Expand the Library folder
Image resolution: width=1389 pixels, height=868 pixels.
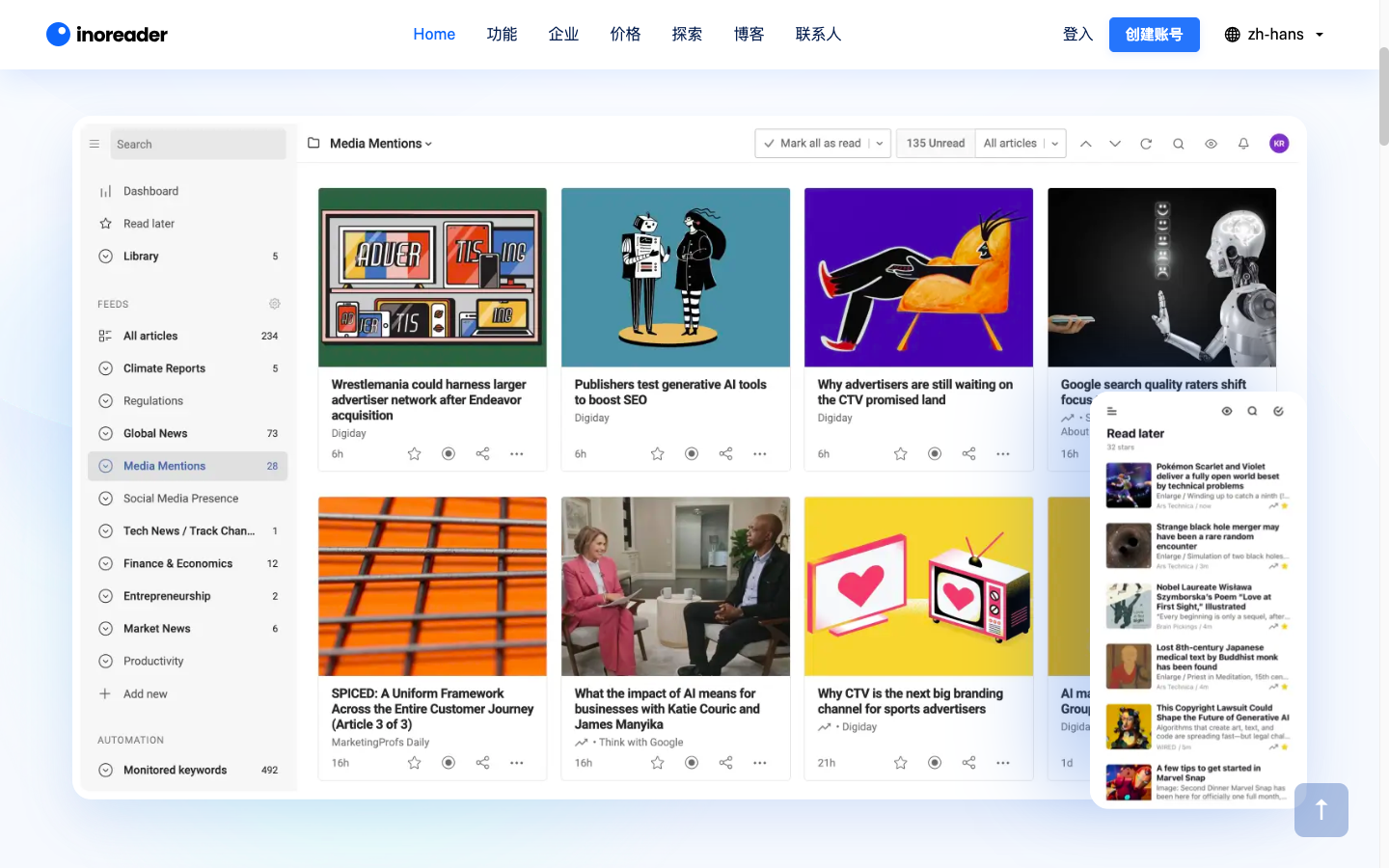pos(105,257)
